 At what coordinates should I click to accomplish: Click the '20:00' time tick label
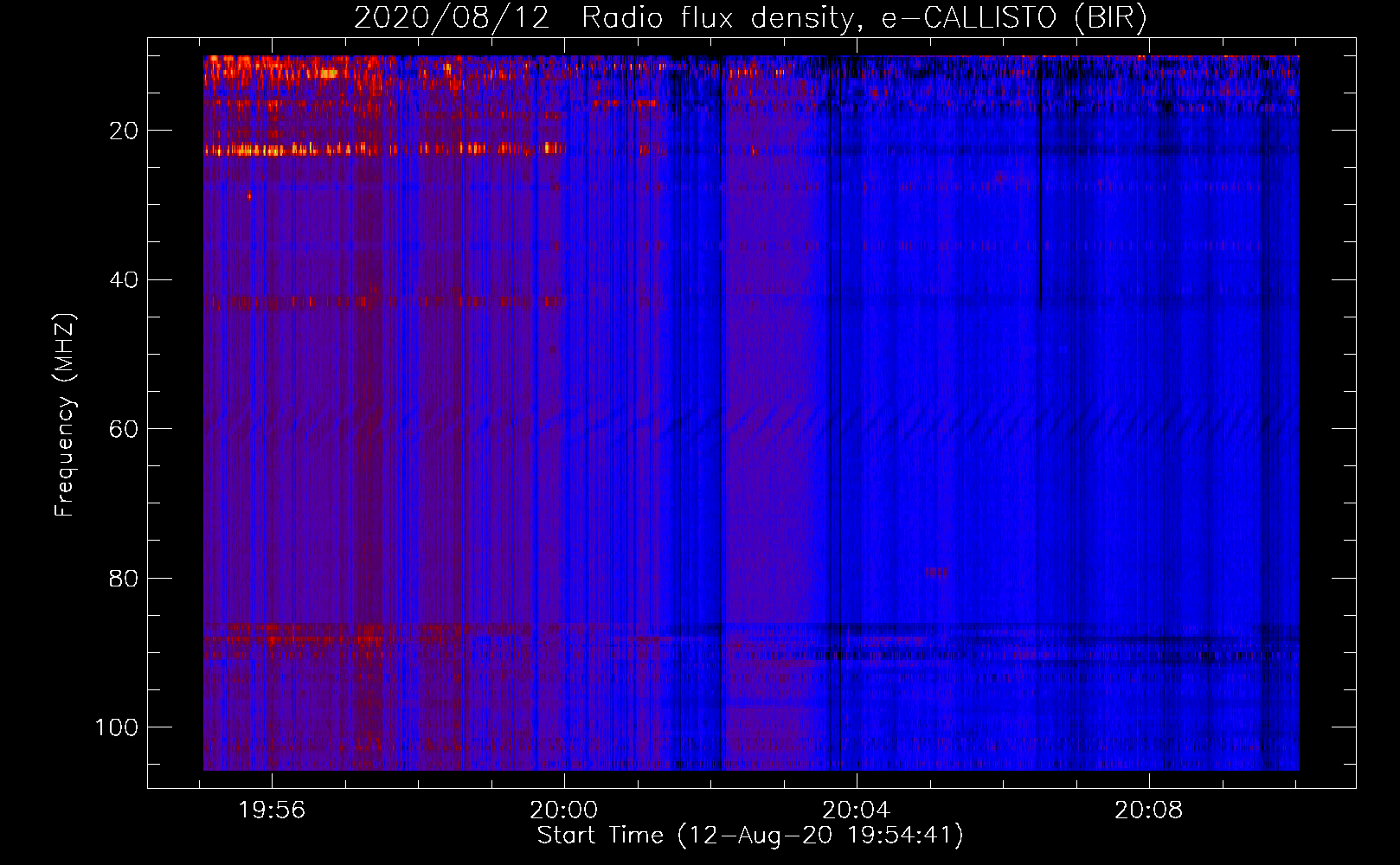coord(564,811)
